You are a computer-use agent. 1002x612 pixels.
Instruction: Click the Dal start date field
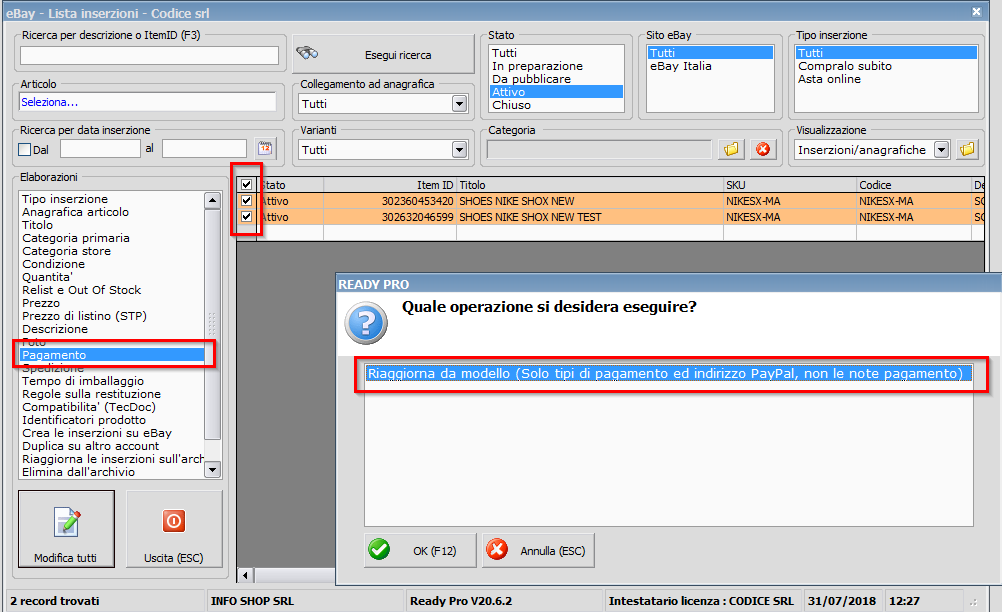pos(100,149)
